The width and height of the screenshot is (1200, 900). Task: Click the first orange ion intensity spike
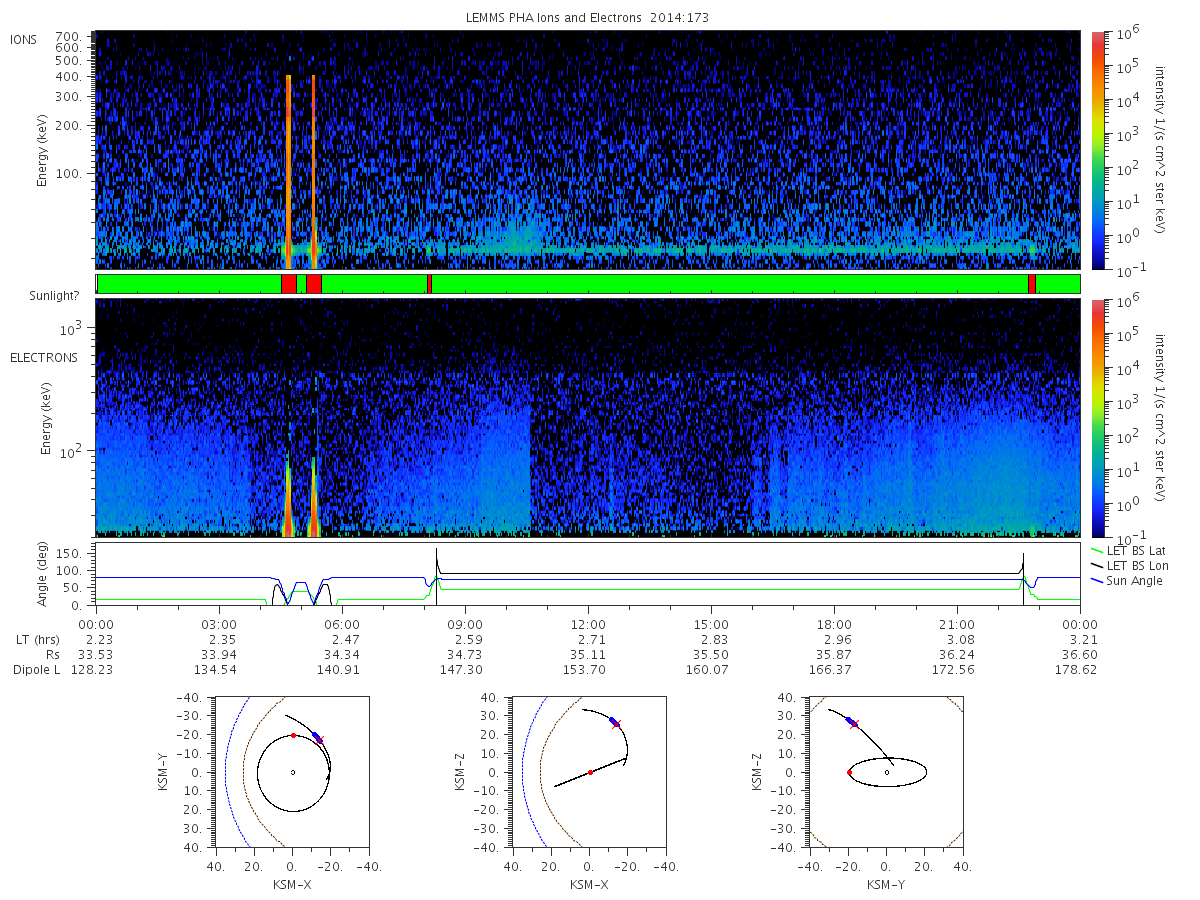click(288, 172)
